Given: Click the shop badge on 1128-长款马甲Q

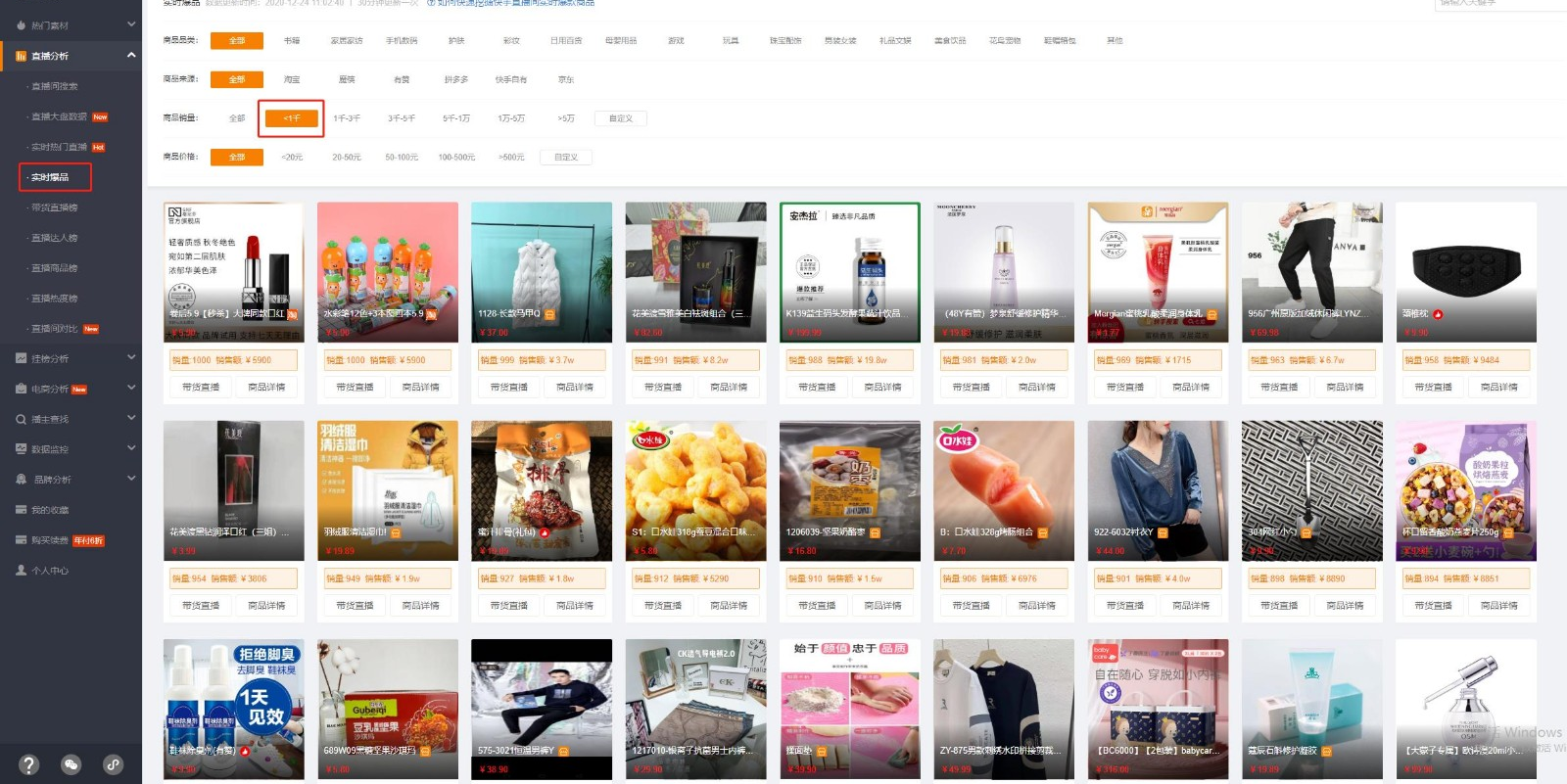Looking at the screenshot, I should (x=549, y=314).
